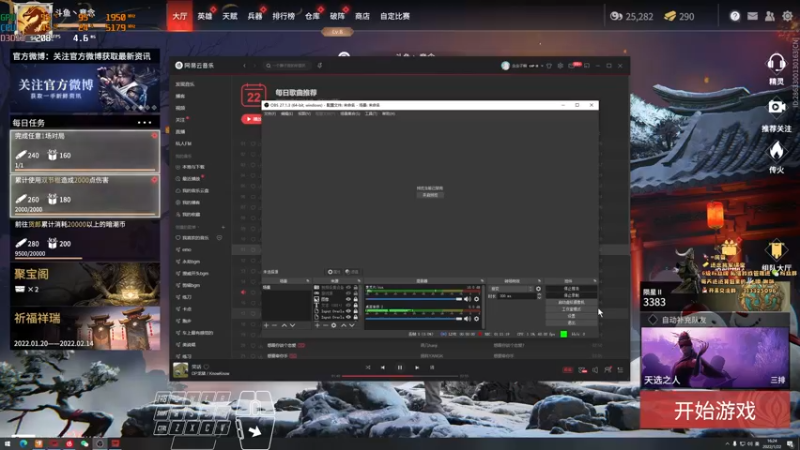Viewport: 800px width, 450px height.
Task: Click the music player back arrow
Action: pos(244,65)
